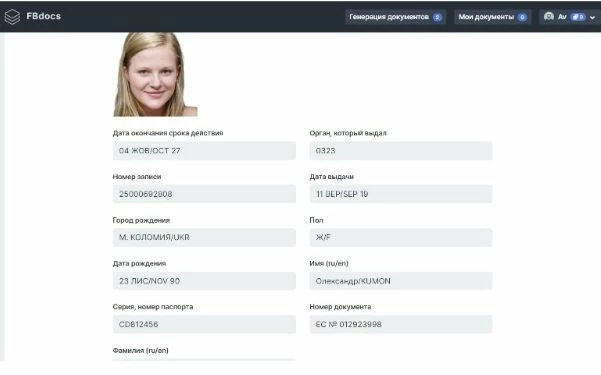Click the FBdocs brand name link
The height and width of the screenshot is (375, 601).
44,16
